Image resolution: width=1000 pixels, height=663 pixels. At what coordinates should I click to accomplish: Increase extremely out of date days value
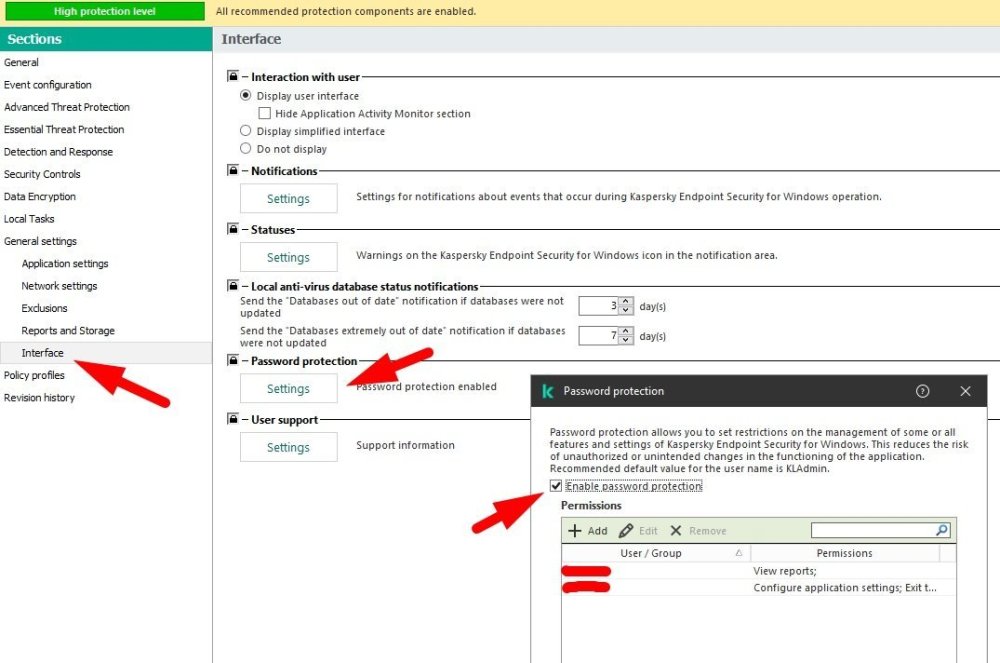(x=626, y=331)
